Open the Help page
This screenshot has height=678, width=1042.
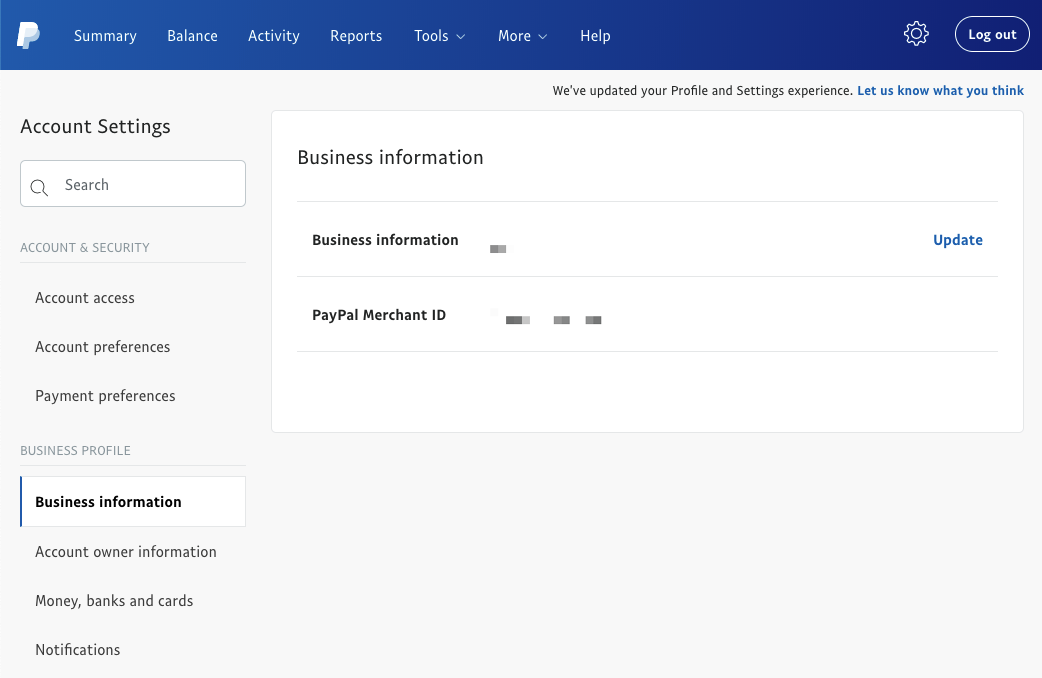point(595,36)
